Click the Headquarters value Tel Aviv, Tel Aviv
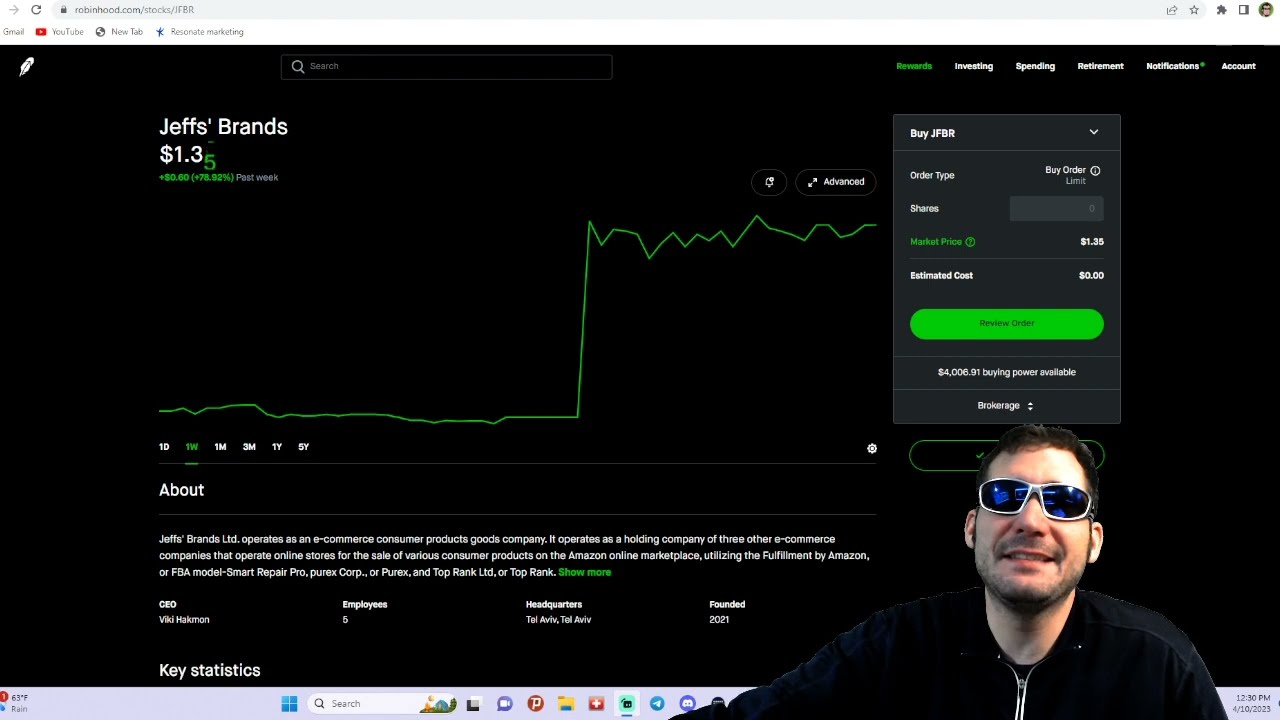Image resolution: width=1280 pixels, height=720 pixels. [x=558, y=620]
